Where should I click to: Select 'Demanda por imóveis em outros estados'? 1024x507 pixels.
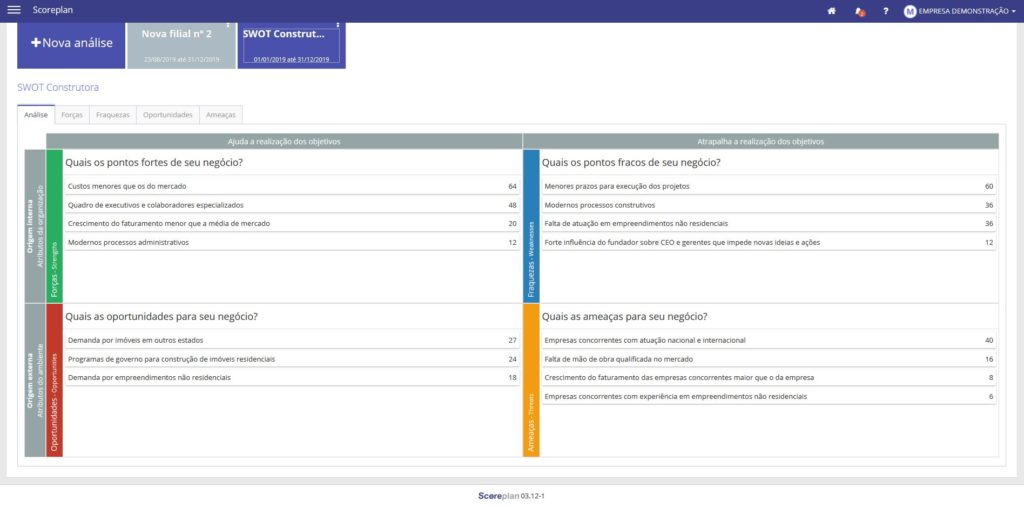[292, 340]
